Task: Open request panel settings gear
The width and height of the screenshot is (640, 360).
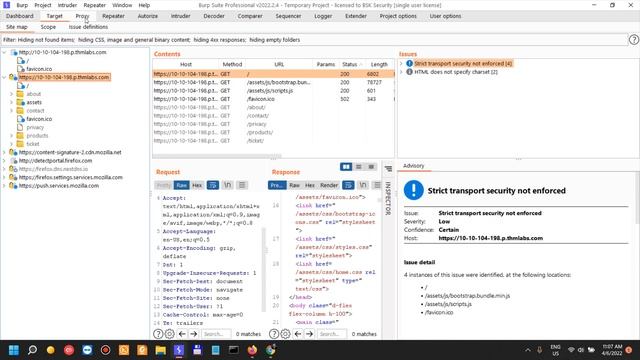Action: pos(169,334)
